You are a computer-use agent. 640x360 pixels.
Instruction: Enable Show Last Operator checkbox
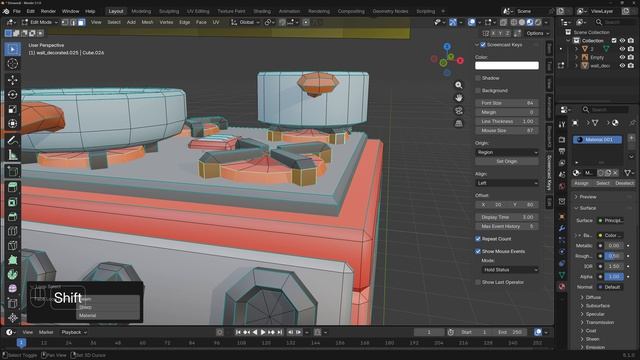[x=478, y=282]
